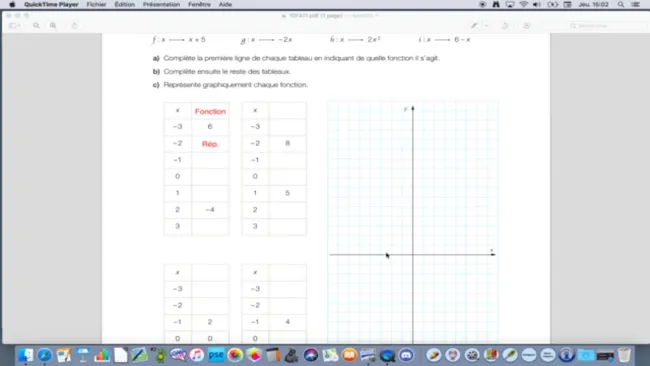Image resolution: width=650 pixels, height=366 pixels.
Task: Click the screen recording status icon in menu bar
Action: pyautogui.click(x=483, y=5)
